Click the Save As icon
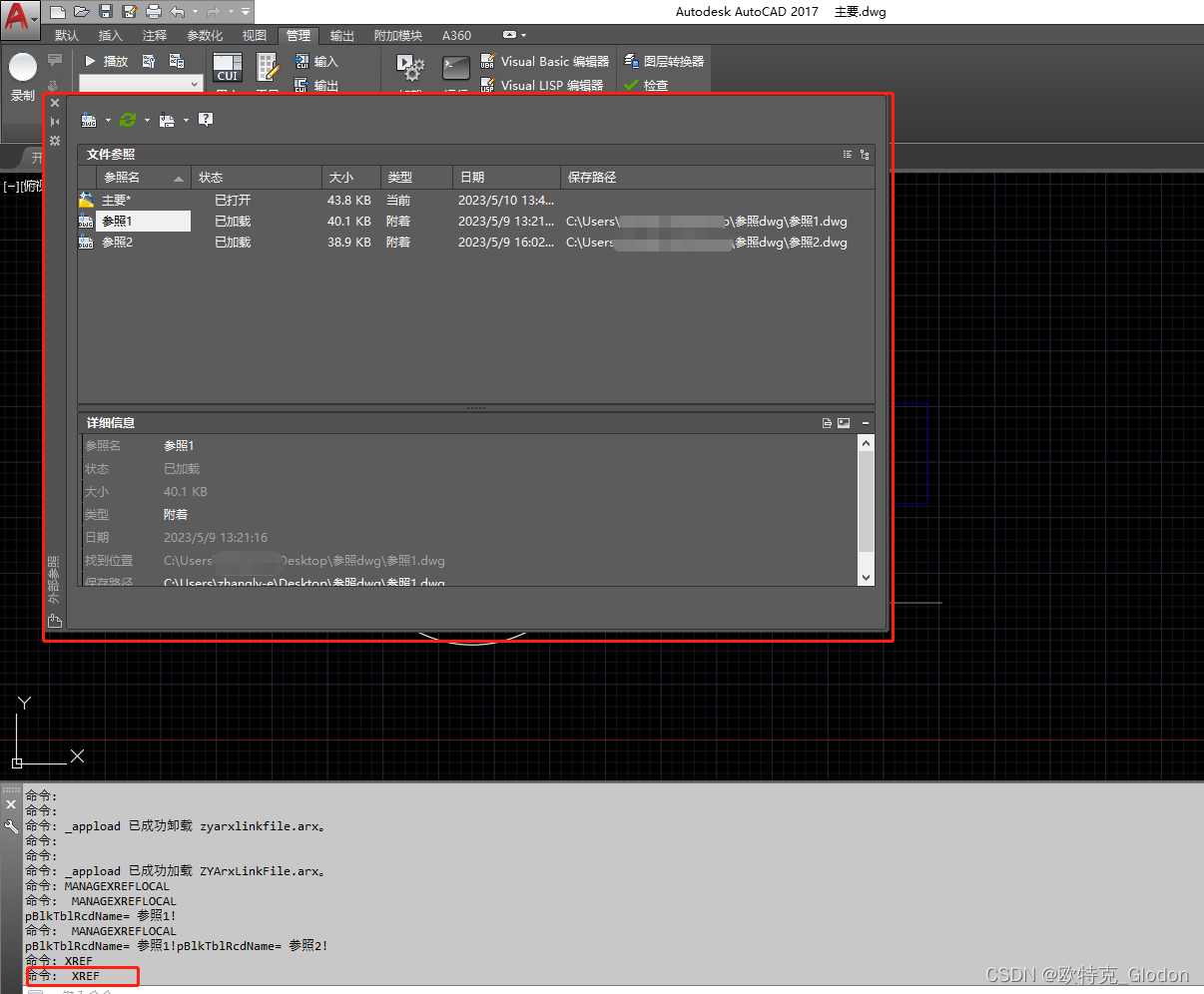The width and height of the screenshot is (1204, 994). (130, 12)
